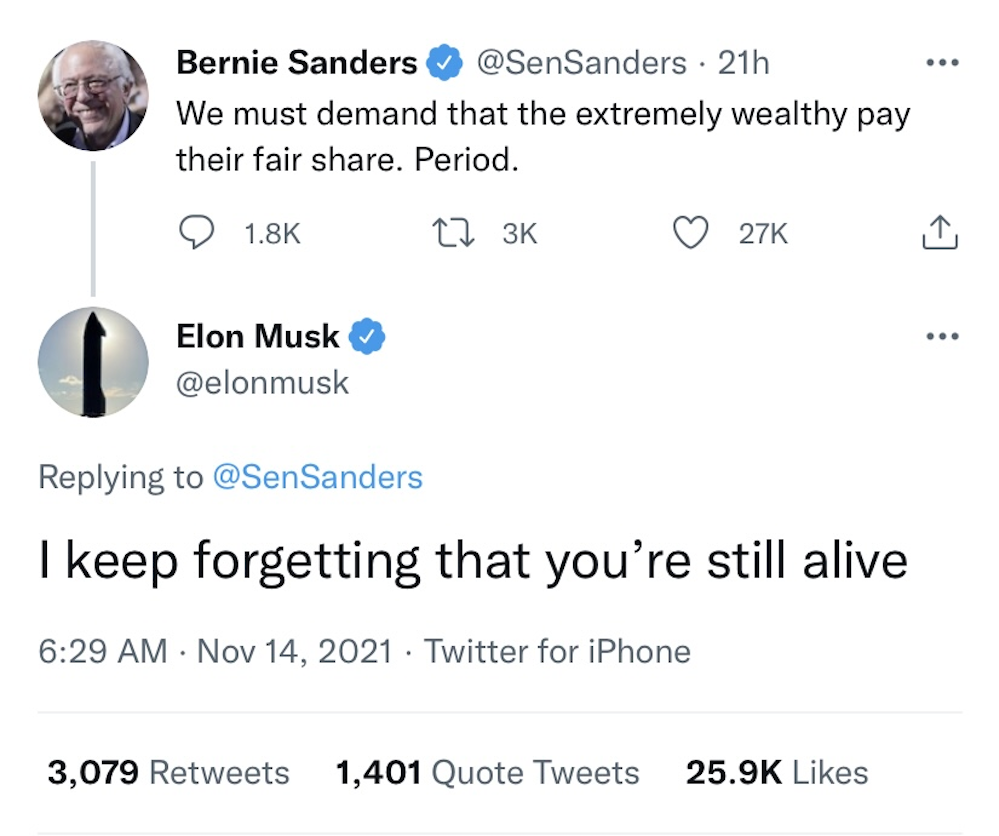Click the 6:29 AM Nov 14, 2021 timestamp
The width and height of the screenshot is (999, 836).
[215, 652]
